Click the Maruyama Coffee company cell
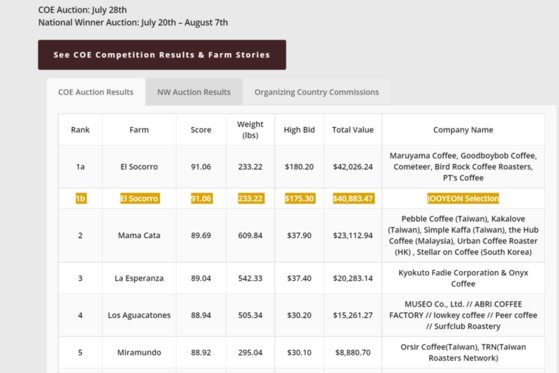The height and width of the screenshot is (373, 559). [463, 167]
